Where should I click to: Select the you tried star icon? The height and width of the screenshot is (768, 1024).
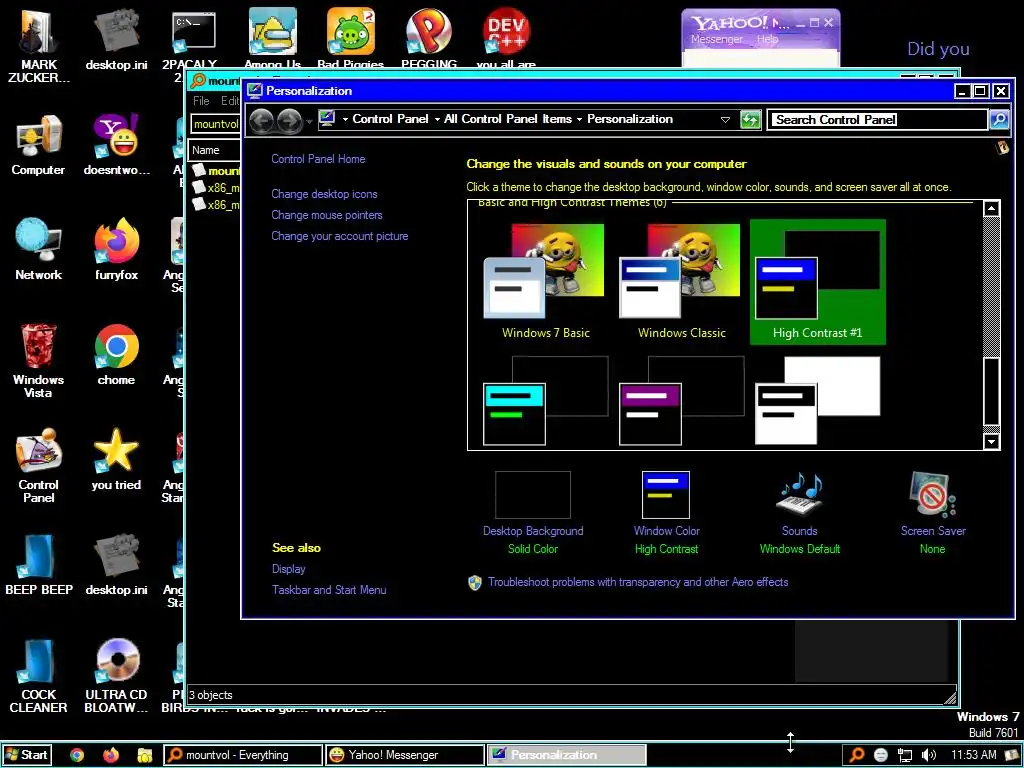pyautogui.click(x=116, y=459)
